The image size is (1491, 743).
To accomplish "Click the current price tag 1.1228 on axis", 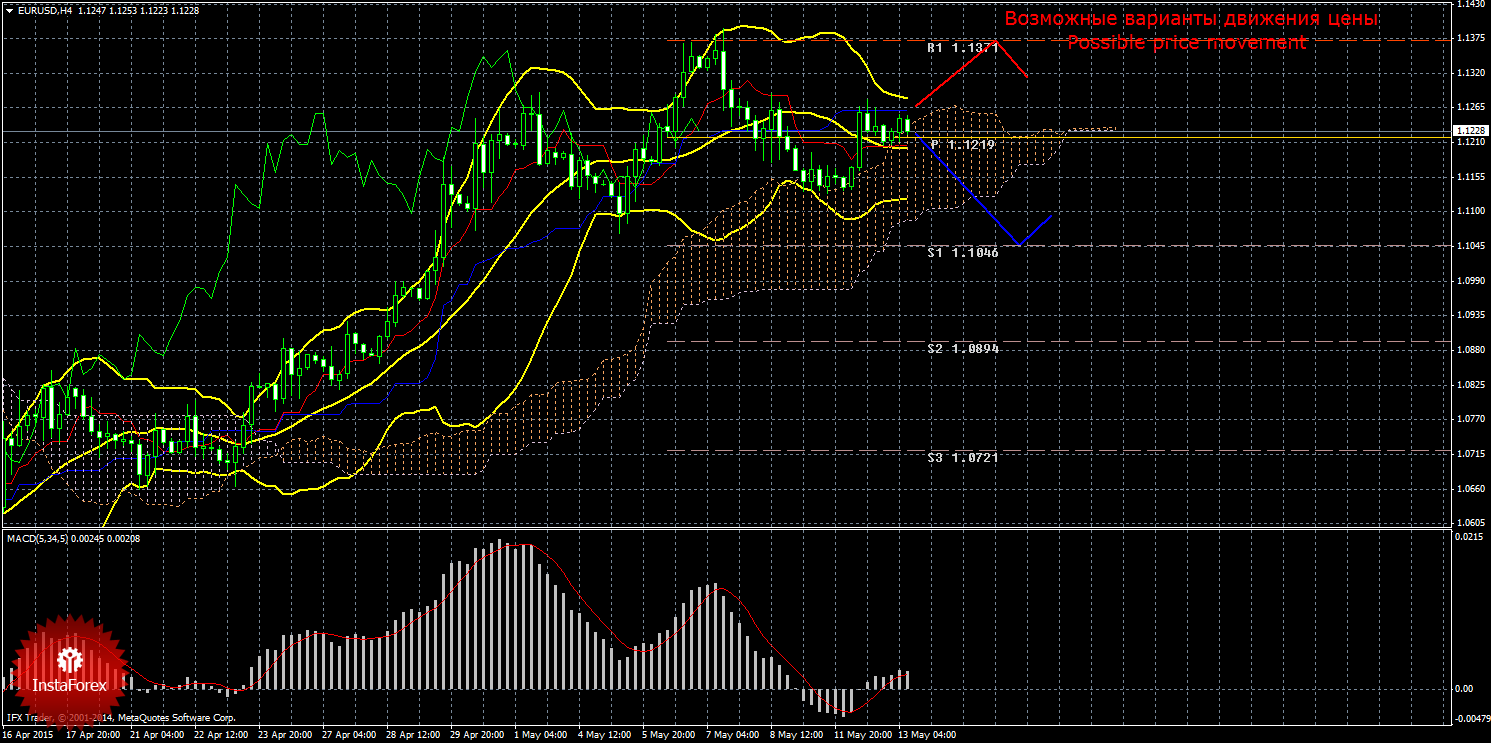I will coord(1470,131).
